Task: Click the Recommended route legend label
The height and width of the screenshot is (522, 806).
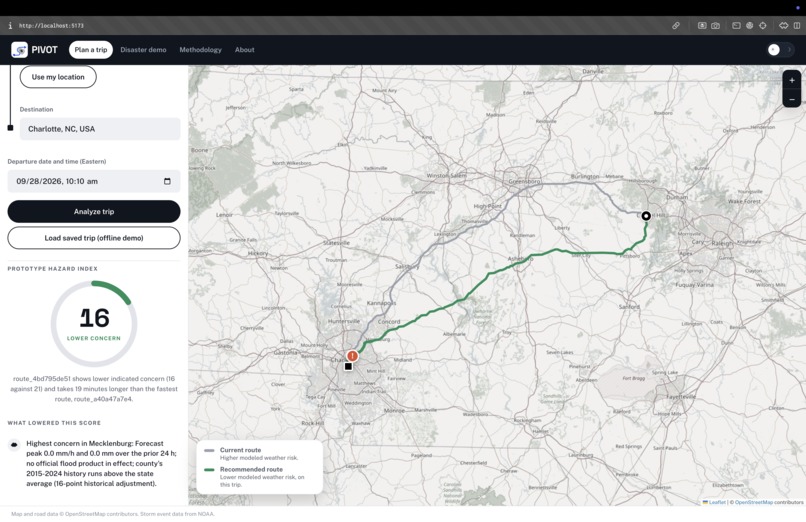Action: point(251,469)
